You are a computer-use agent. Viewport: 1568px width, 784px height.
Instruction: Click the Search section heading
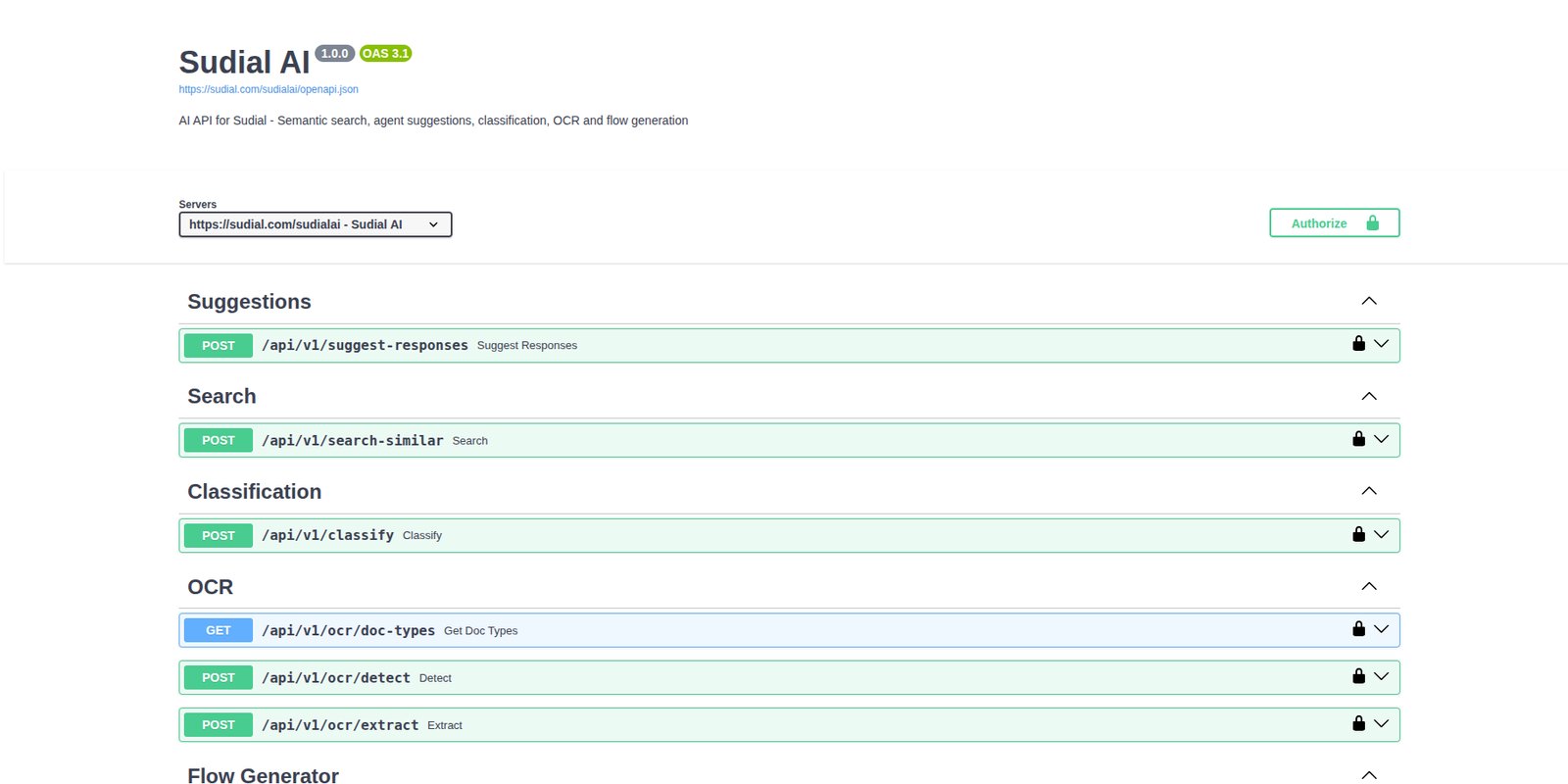click(221, 396)
